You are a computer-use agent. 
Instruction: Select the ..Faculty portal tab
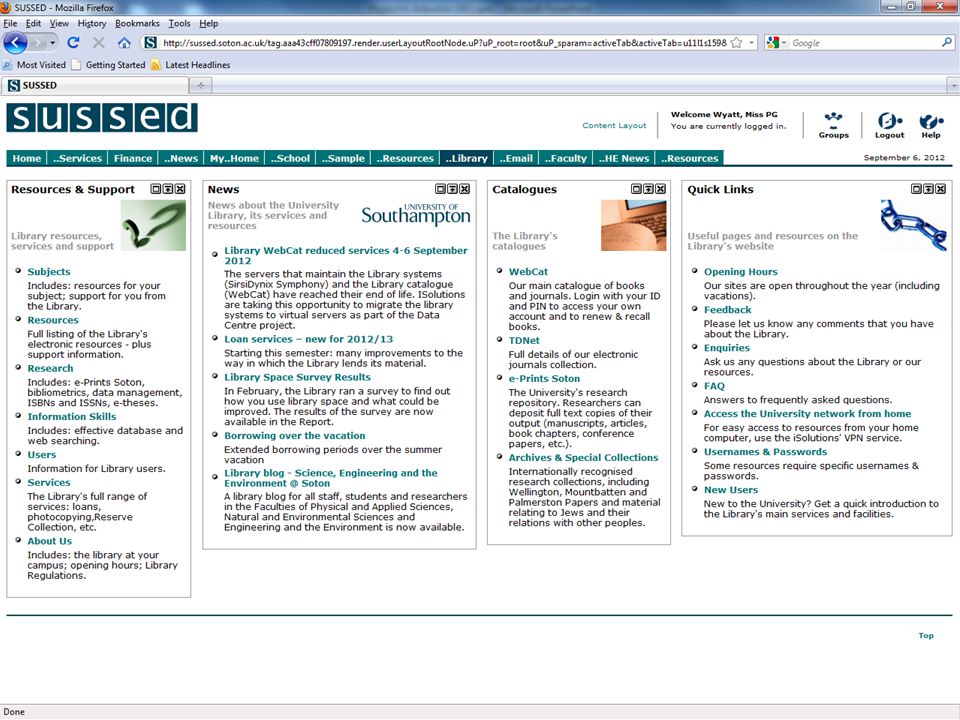pos(566,158)
